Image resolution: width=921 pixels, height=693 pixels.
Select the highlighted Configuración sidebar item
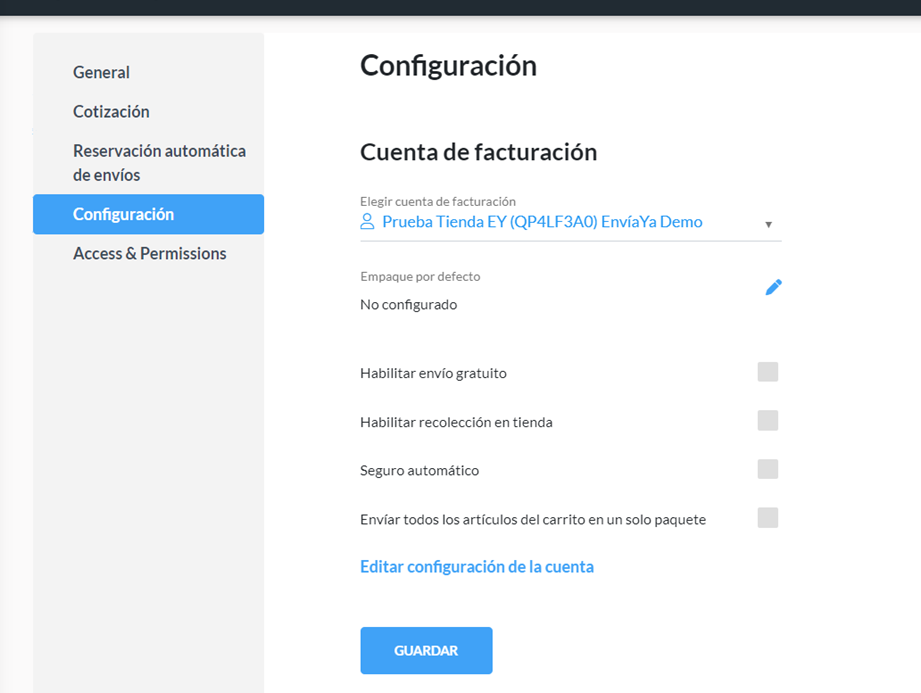(148, 214)
